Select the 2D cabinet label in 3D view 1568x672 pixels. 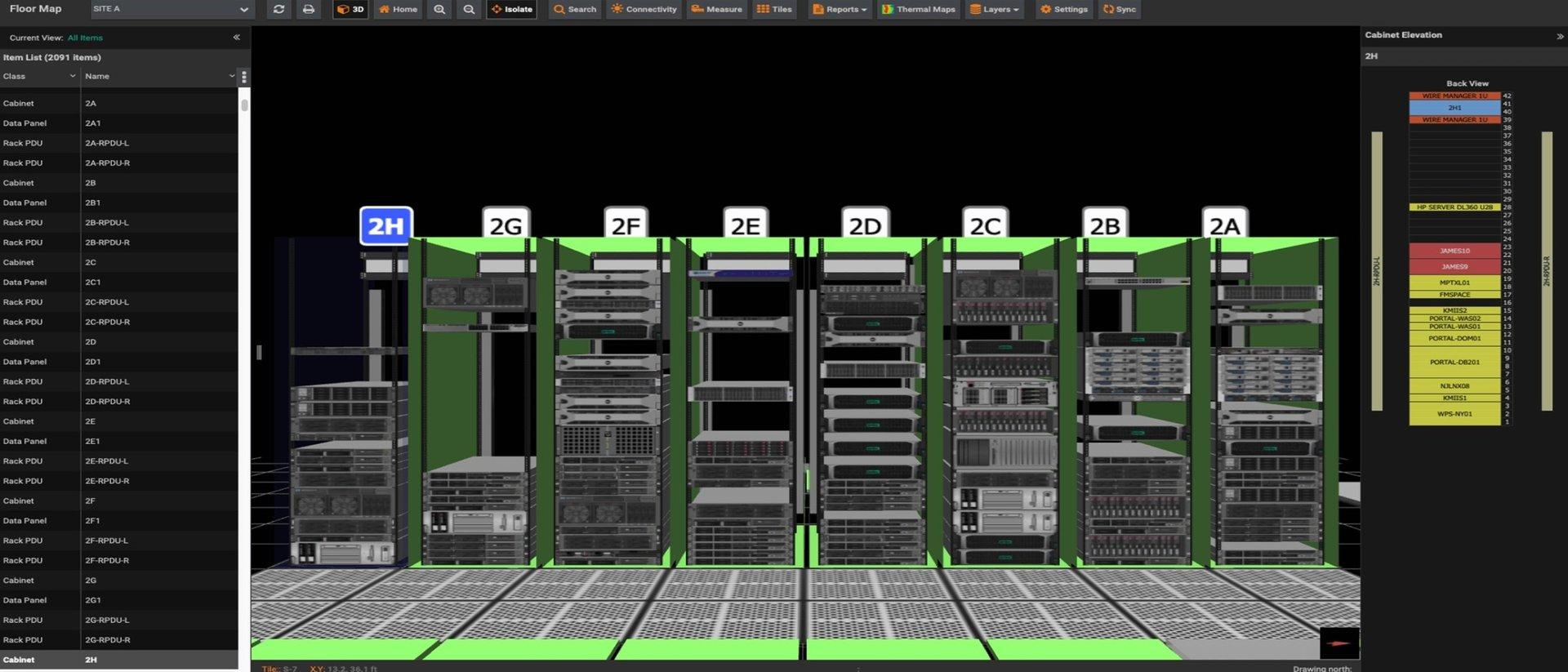click(865, 225)
